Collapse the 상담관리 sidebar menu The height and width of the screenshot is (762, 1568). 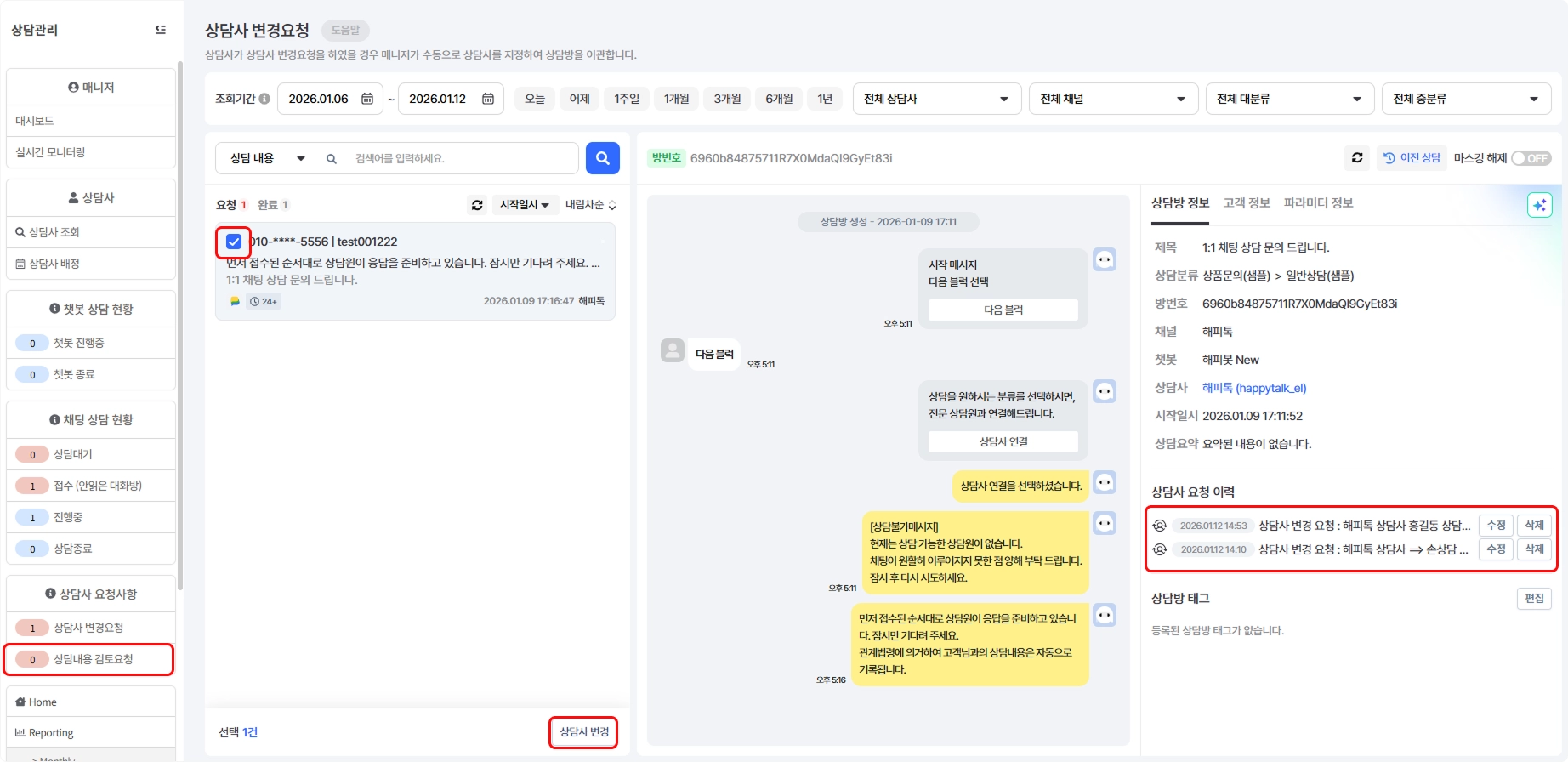pyautogui.click(x=161, y=30)
